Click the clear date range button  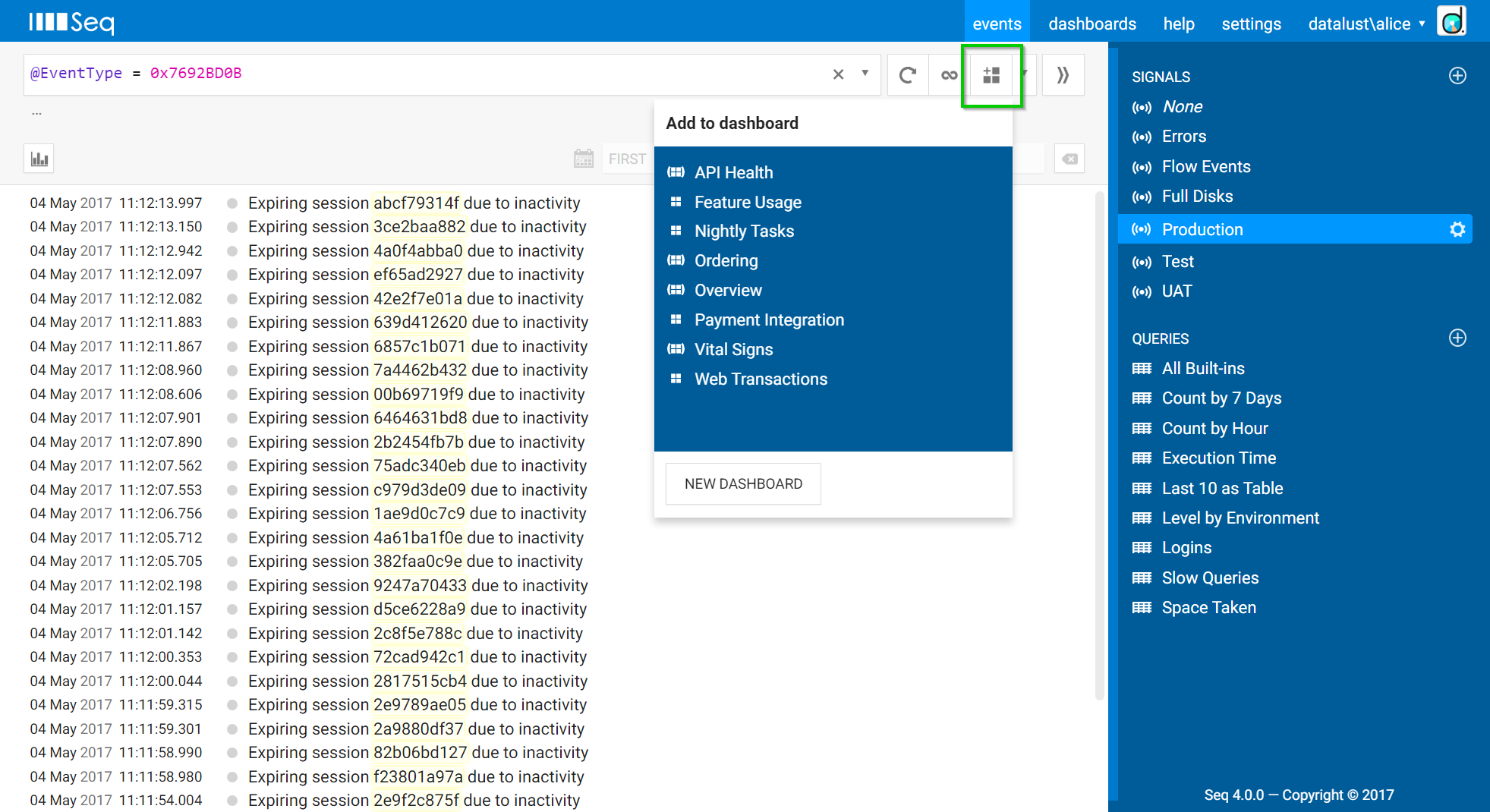tap(1069, 159)
